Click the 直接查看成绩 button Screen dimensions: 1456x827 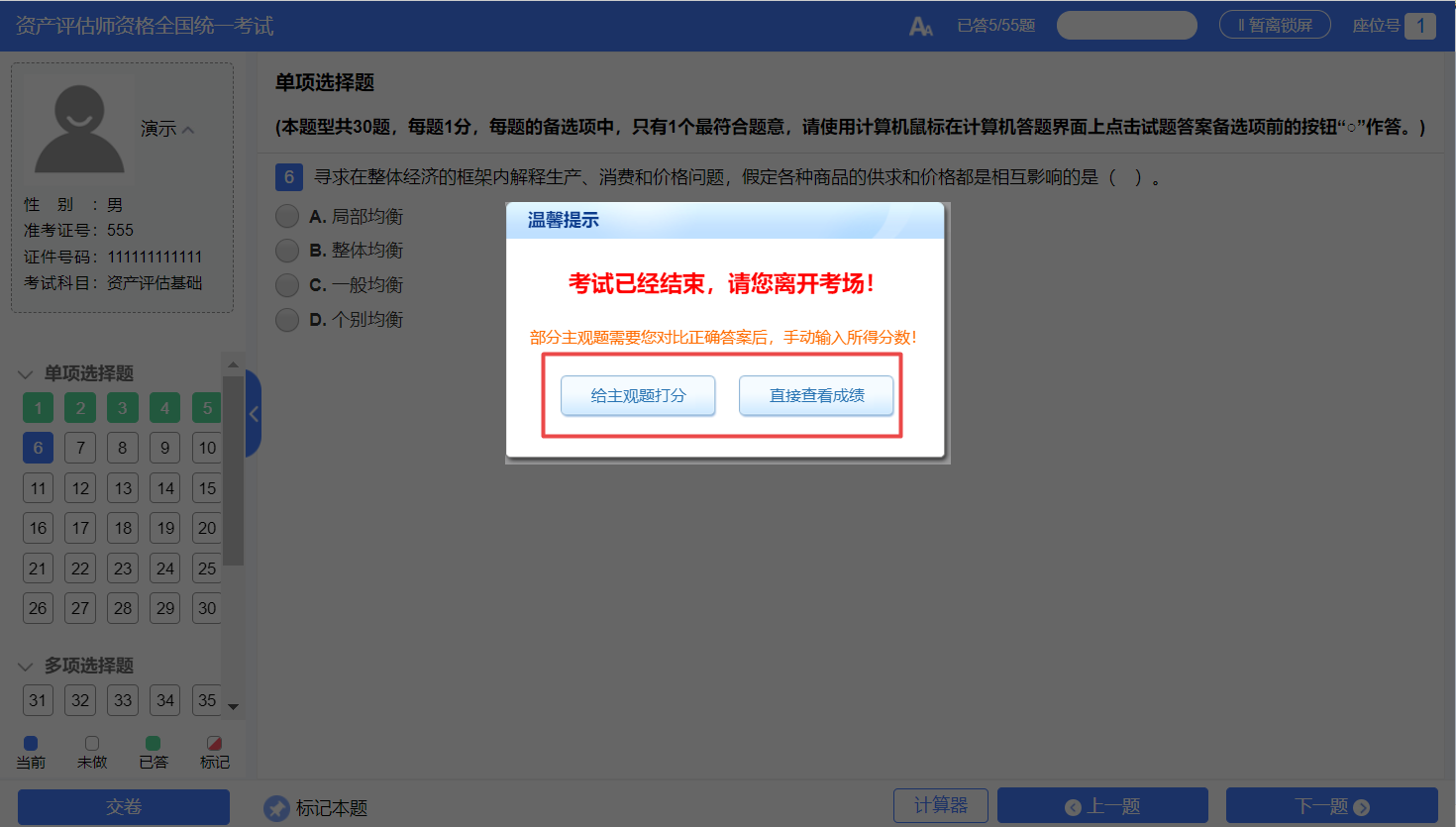click(x=816, y=395)
